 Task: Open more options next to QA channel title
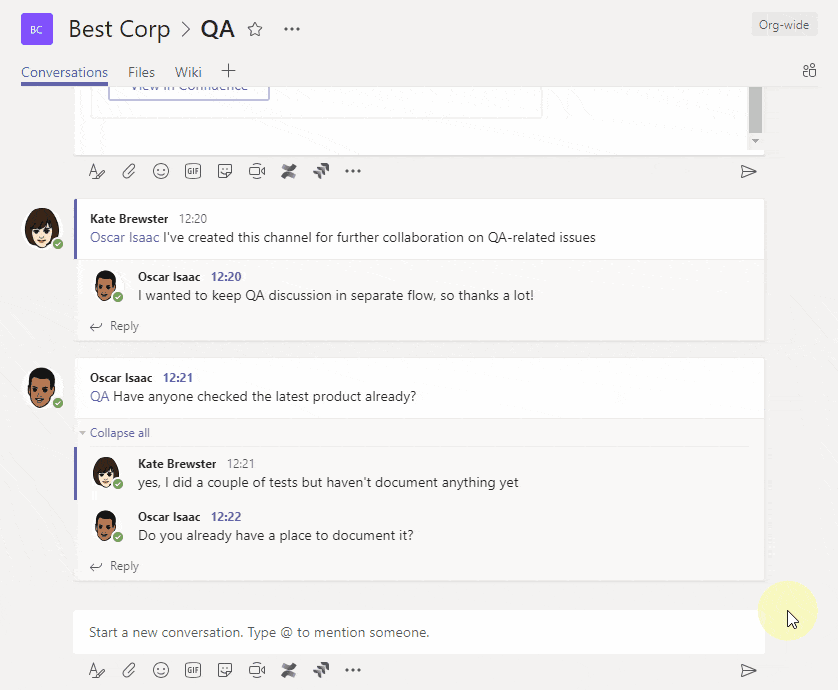click(x=292, y=29)
